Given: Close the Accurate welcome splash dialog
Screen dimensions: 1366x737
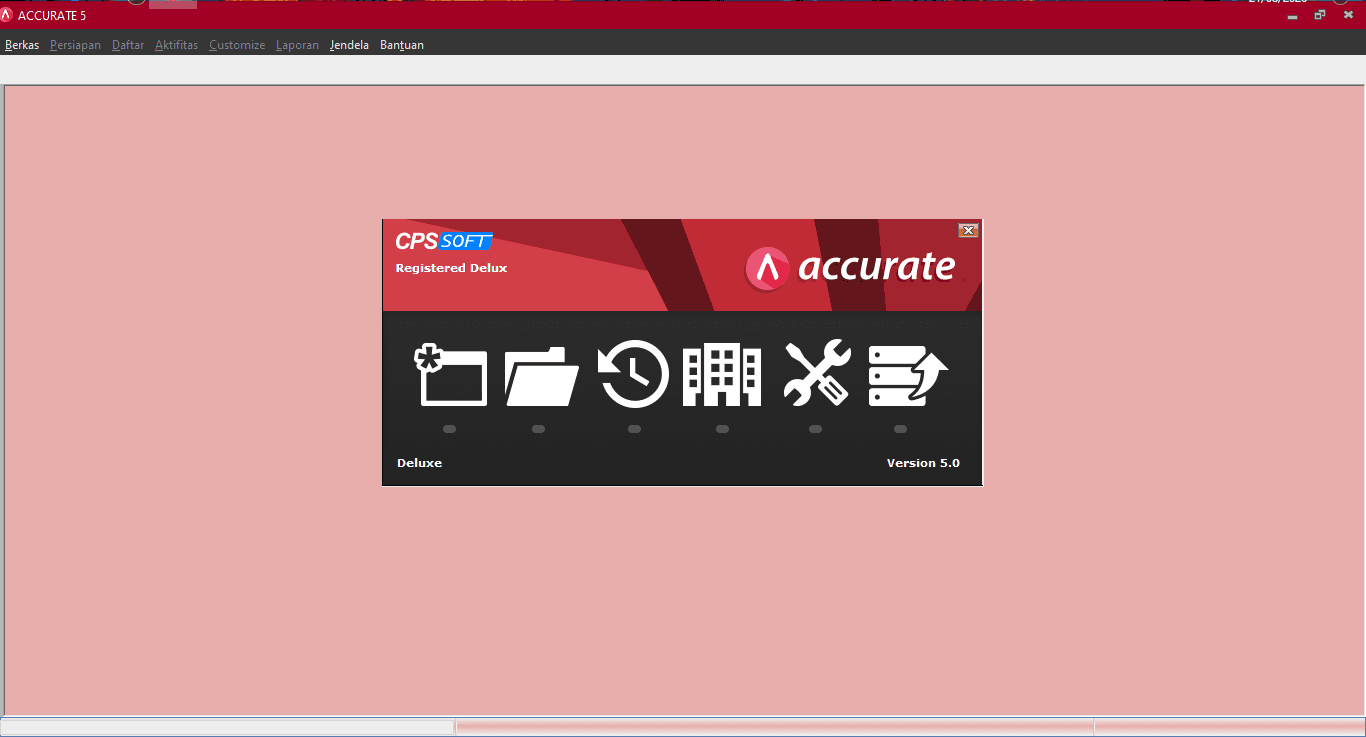Looking at the screenshot, I should point(968,231).
